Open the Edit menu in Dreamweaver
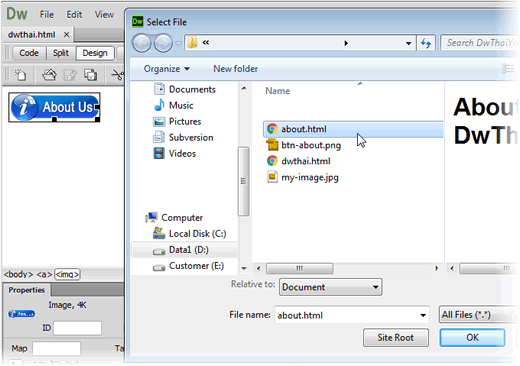This screenshot has height=366, width=520. pyautogui.click(x=74, y=15)
